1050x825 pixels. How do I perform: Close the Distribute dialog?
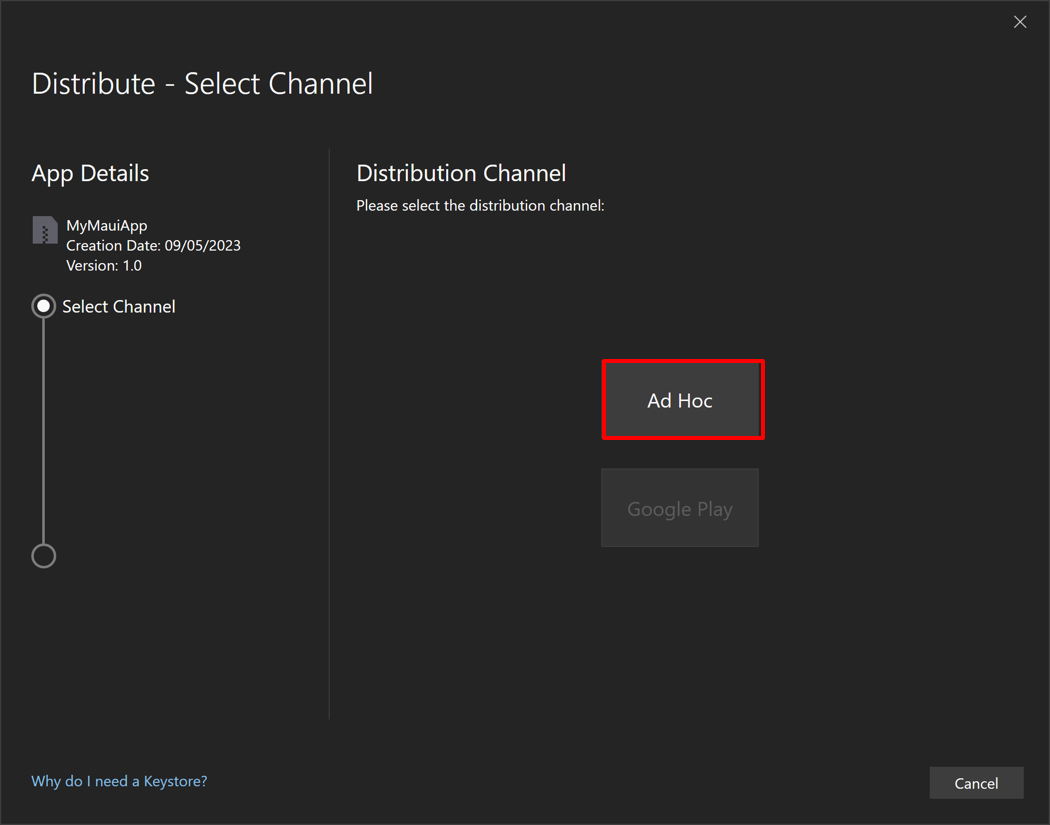coord(1020,21)
